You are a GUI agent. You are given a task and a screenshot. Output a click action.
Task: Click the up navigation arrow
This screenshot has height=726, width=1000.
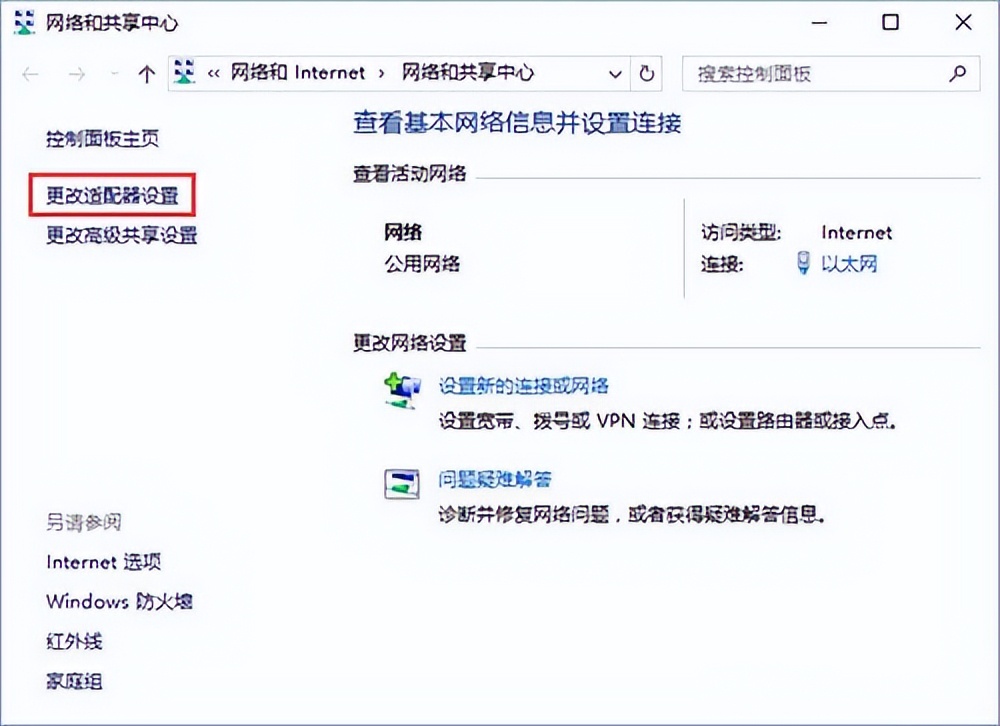tap(148, 72)
